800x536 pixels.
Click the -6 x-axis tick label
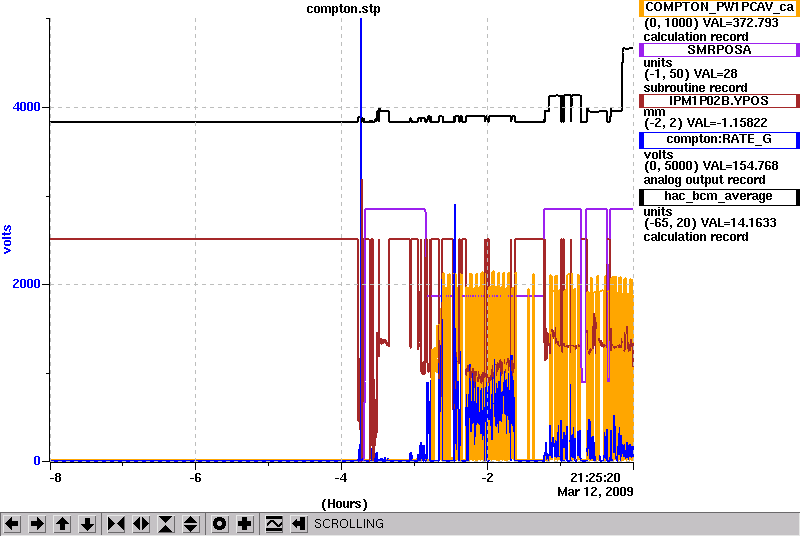pos(195,478)
